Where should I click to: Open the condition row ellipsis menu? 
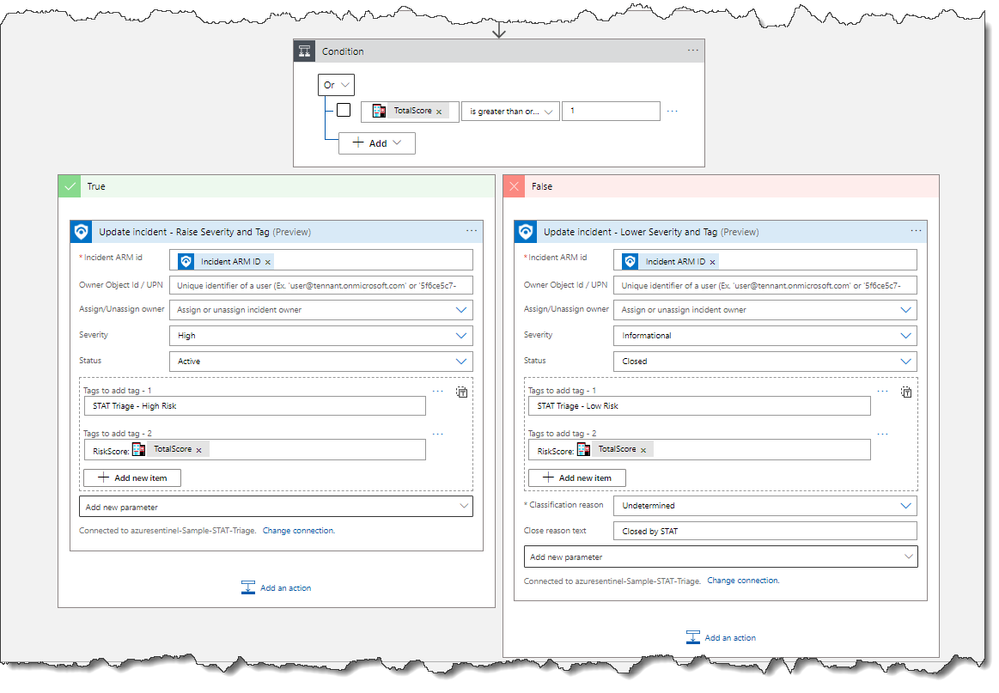tap(672, 111)
